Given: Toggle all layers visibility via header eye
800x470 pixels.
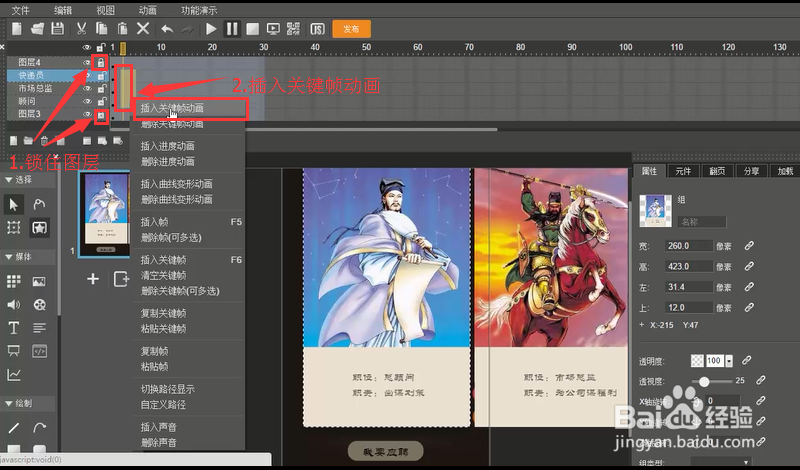Looking at the screenshot, I should coord(87,47).
